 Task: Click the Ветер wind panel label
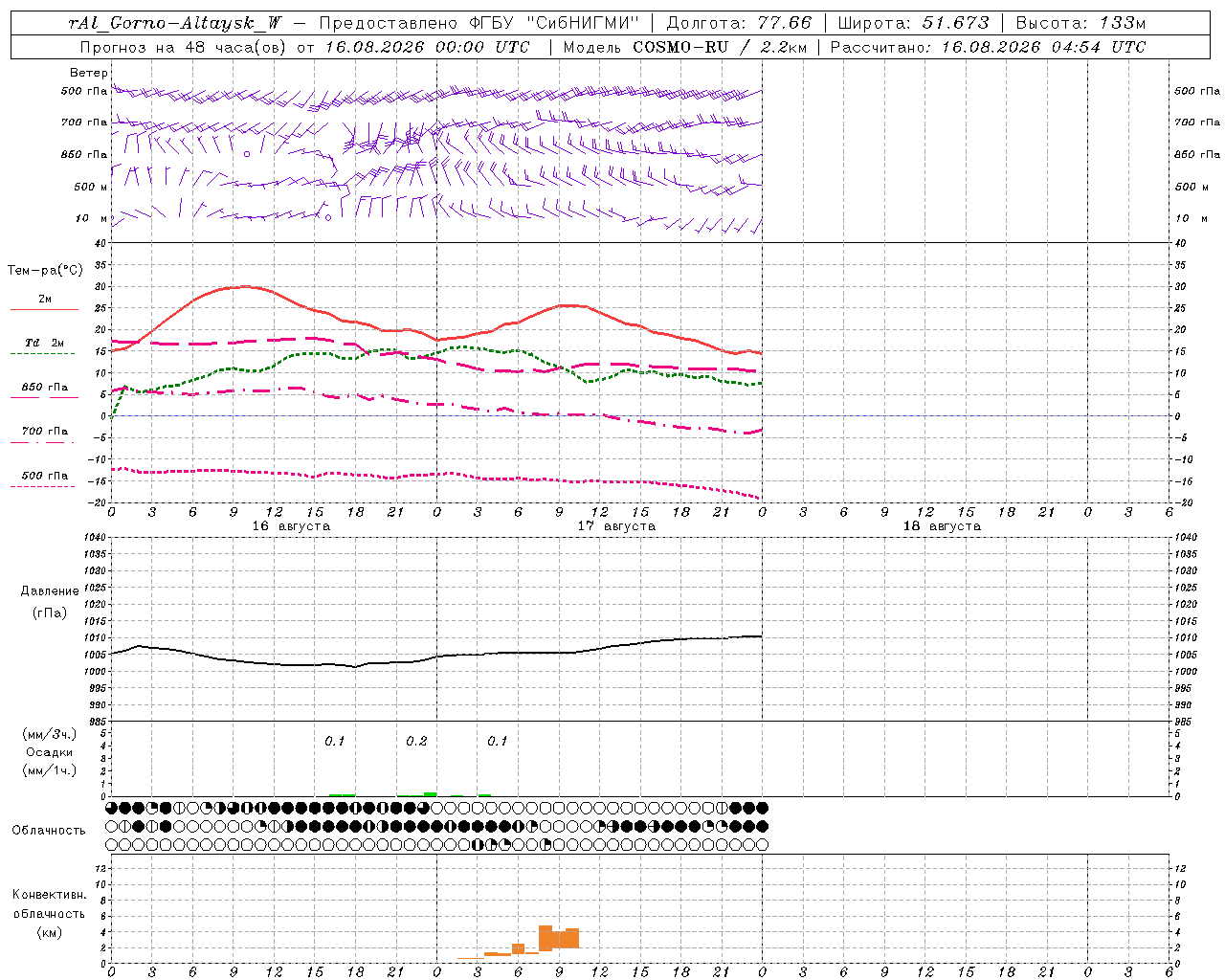(89, 73)
